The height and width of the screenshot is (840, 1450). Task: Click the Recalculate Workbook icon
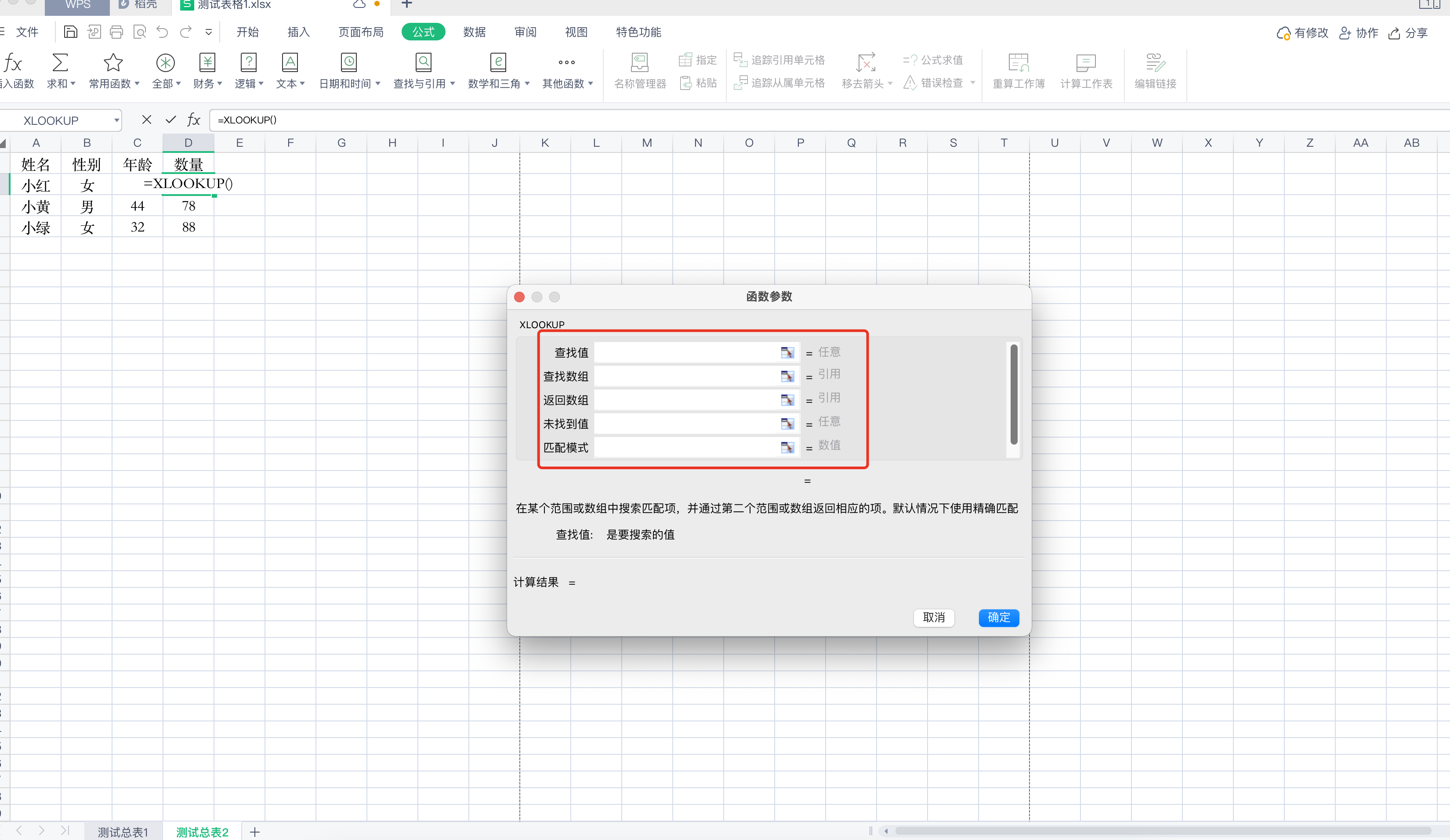point(1018,62)
